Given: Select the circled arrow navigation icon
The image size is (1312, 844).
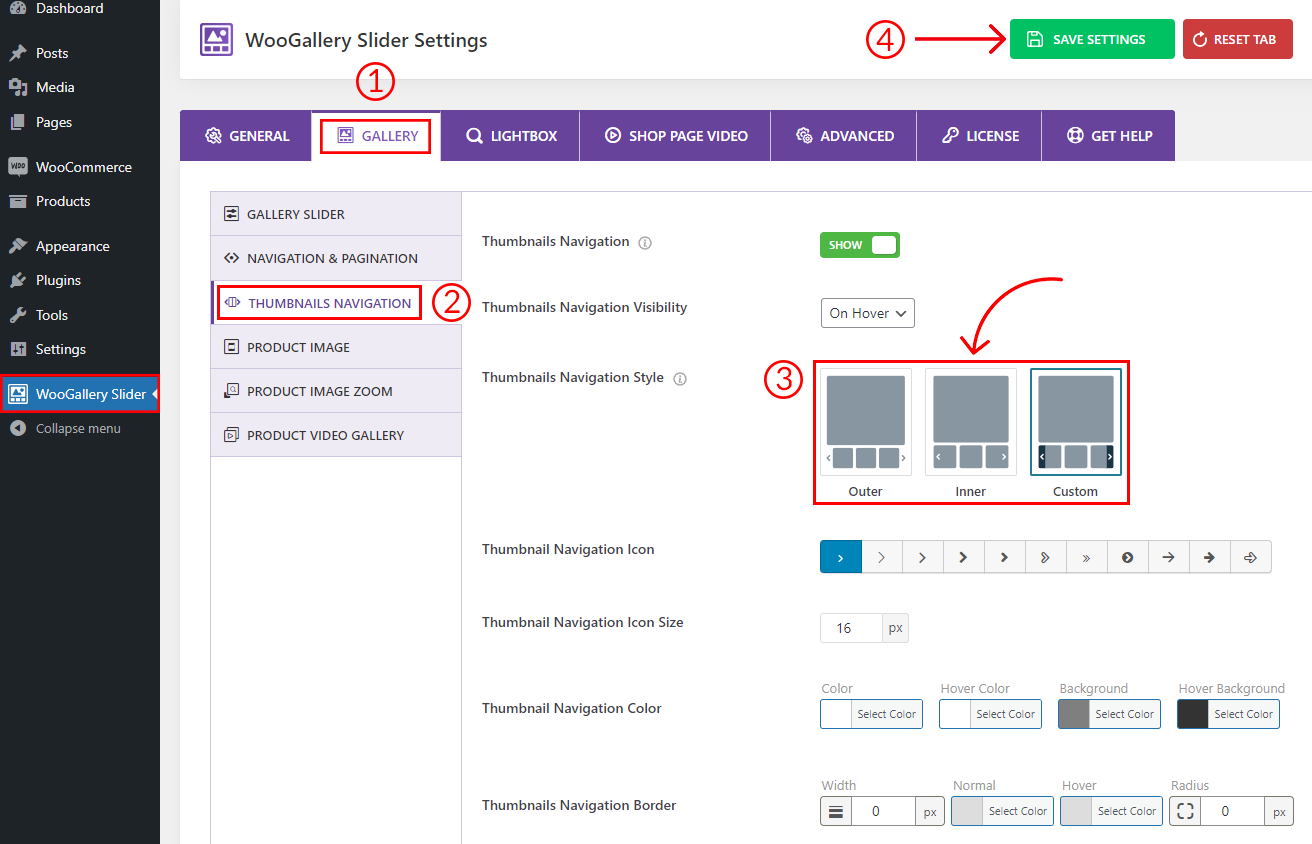Looking at the screenshot, I should [1127, 557].
